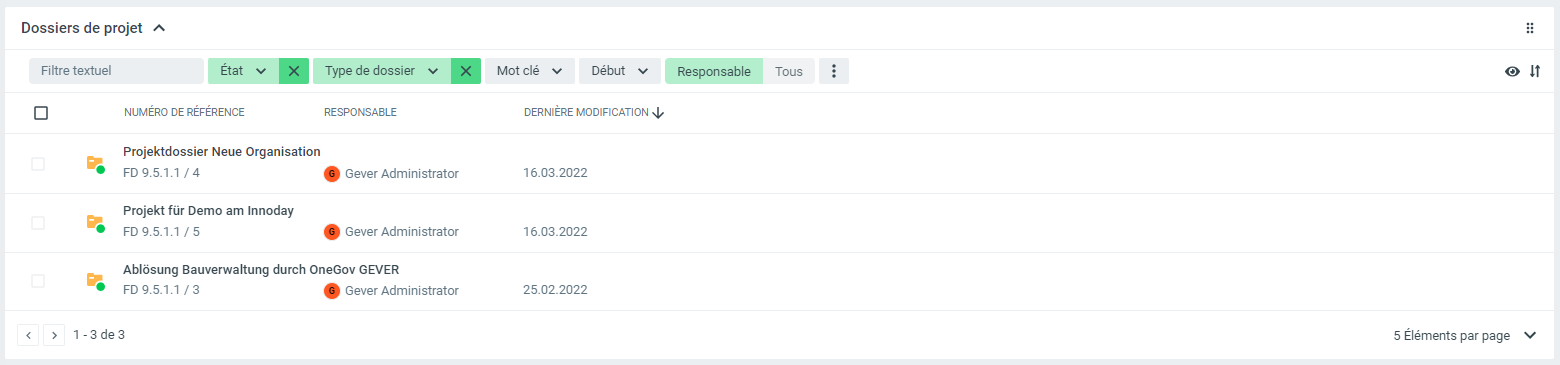Go to the next page arrow

point(54,335)
